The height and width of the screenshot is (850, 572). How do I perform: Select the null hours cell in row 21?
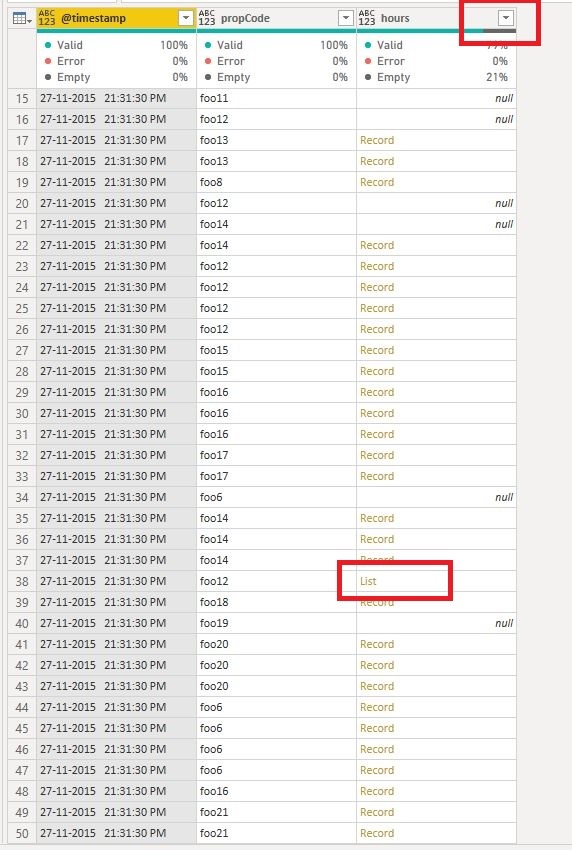pyautogui.click(x=436, y=224)
